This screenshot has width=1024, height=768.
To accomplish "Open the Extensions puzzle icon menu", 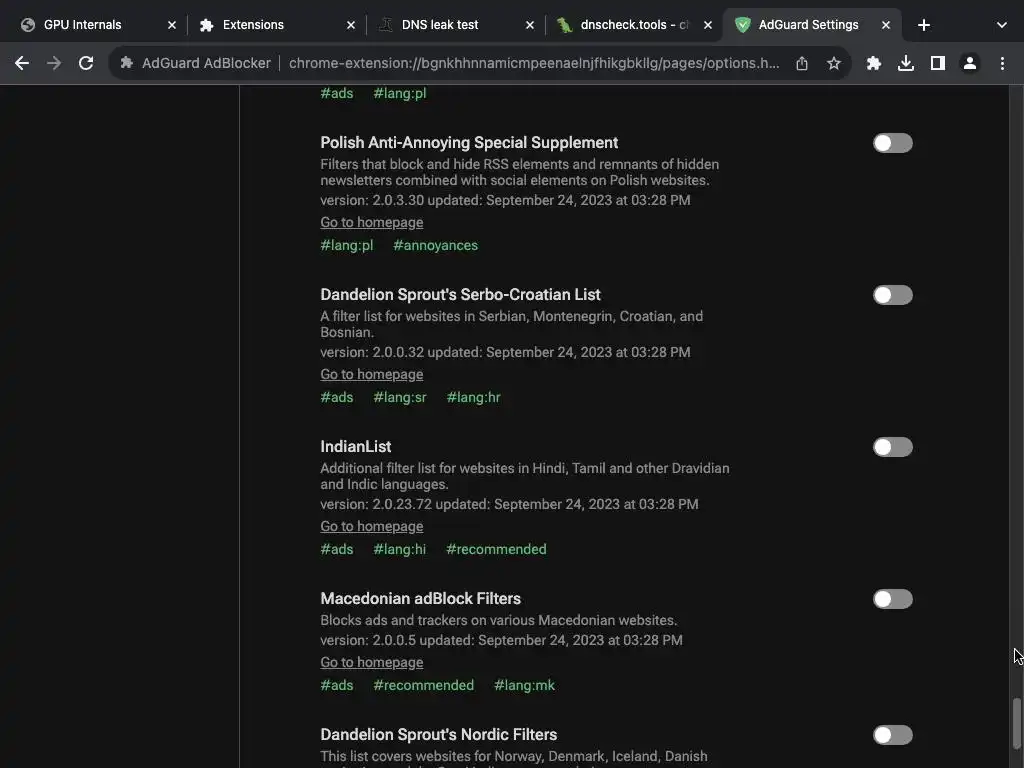I will (874, 63).
